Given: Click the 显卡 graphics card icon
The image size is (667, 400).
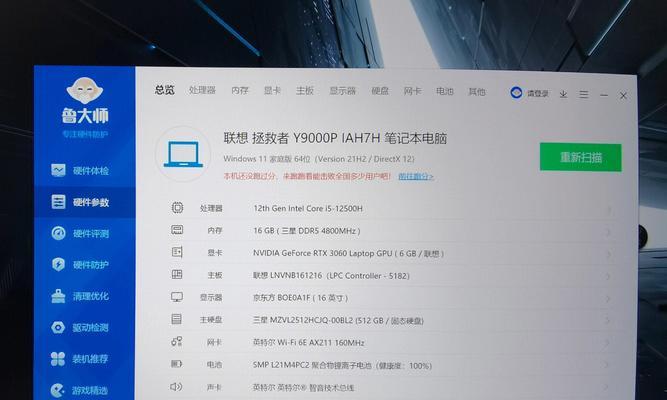Looking at the screenshot, I should 177,252.
